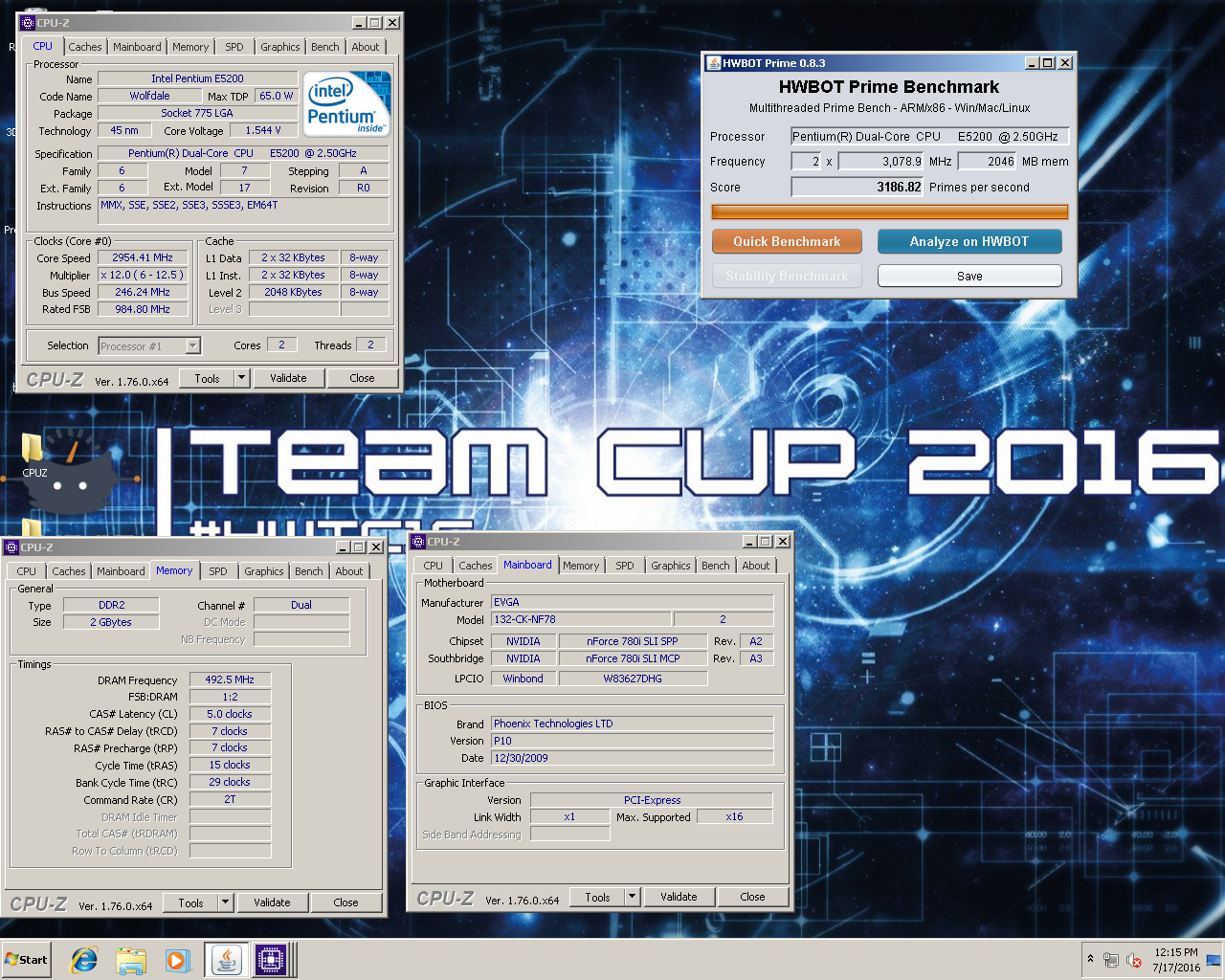The image size is (1225, 980).
Task: Open Windows Explorer folder taskbar icon
Action: point(131,960)
